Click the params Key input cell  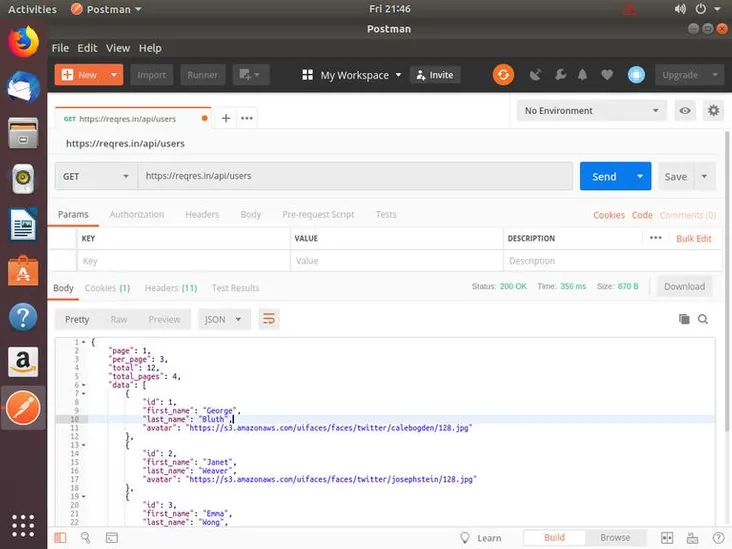tap(183, 261)
